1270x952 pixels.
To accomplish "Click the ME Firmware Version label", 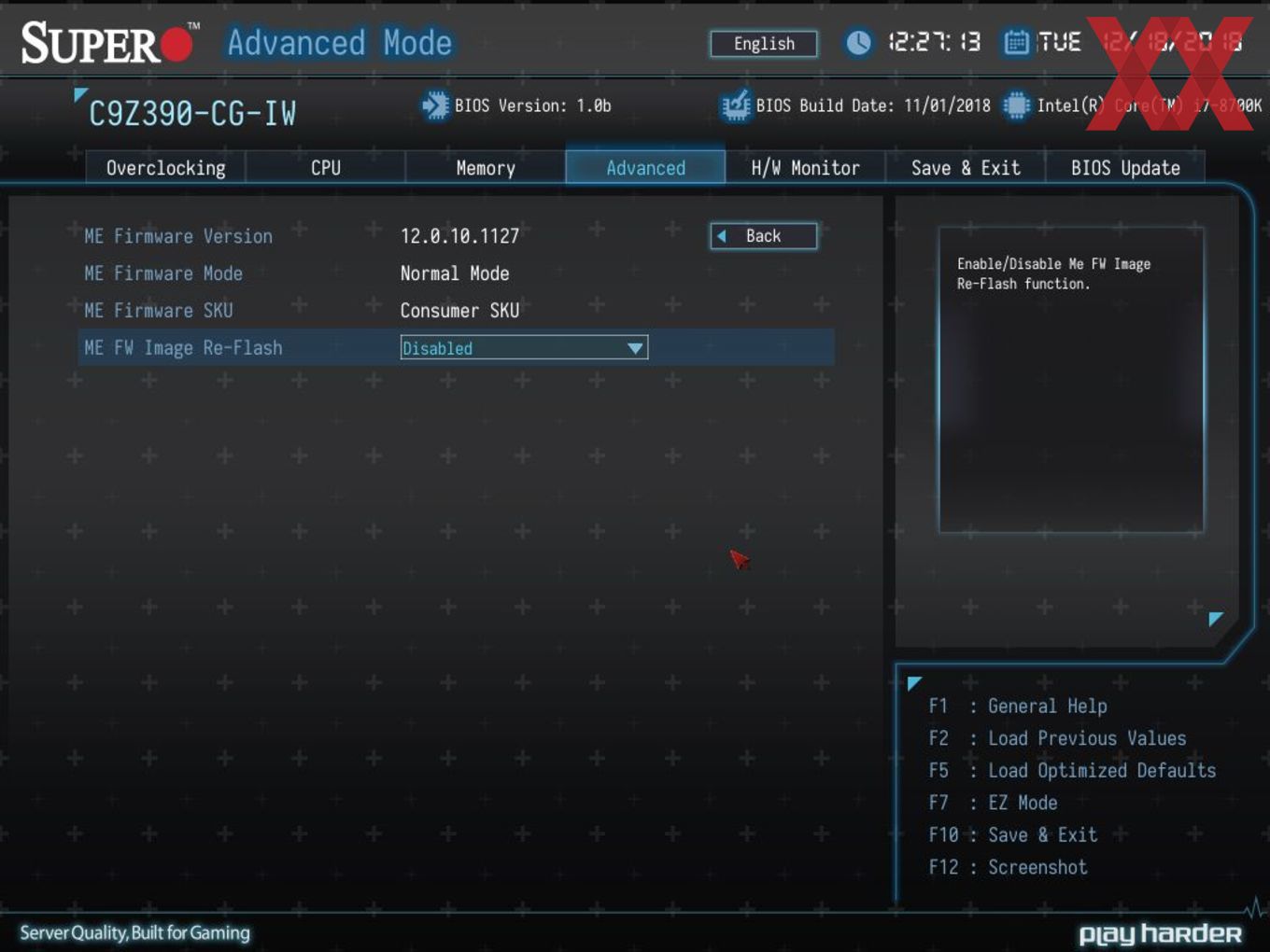I will point(178,236).
